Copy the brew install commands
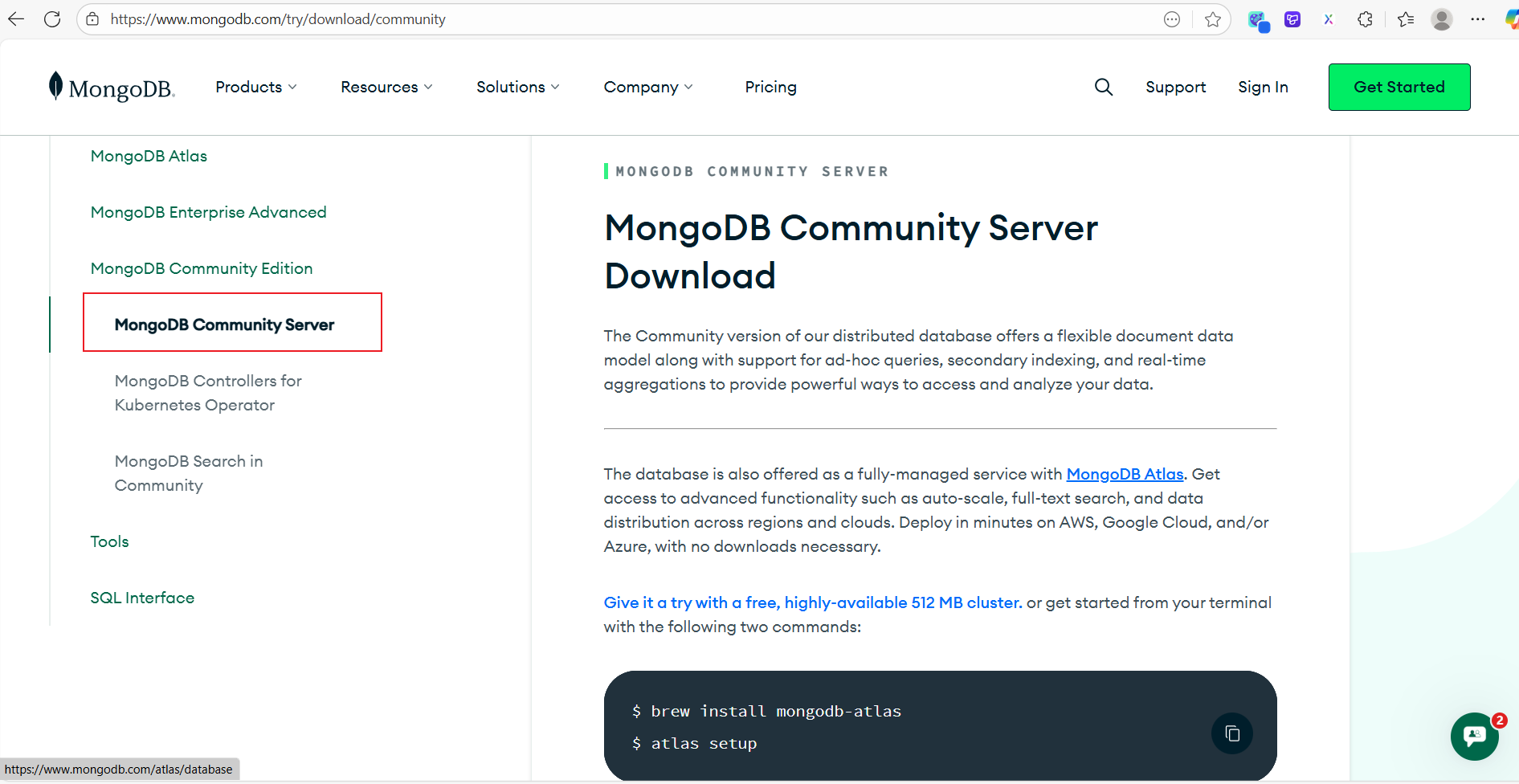The image size is (1519, 784). click(1232, 733)
